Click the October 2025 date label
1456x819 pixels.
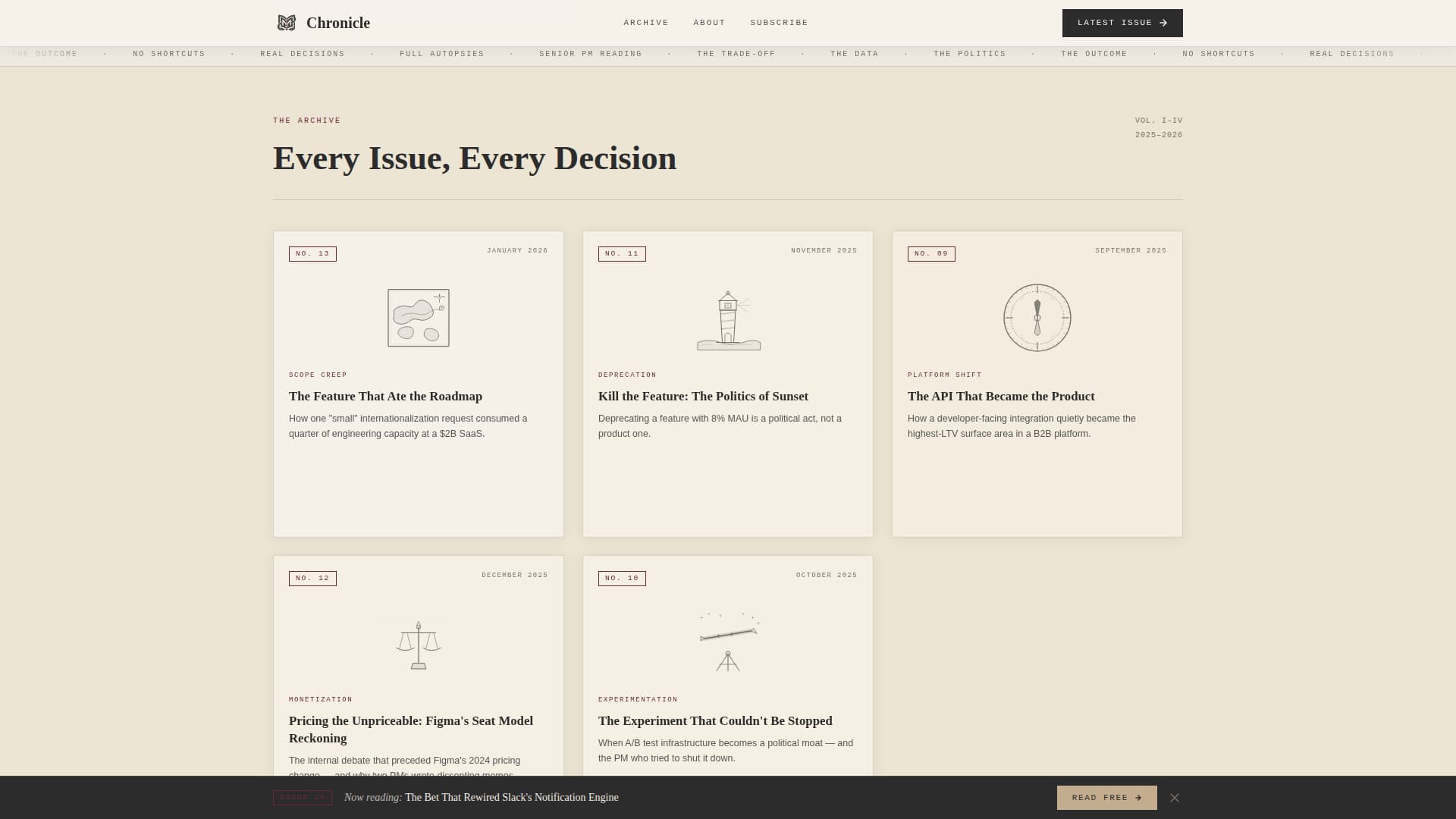click(x=827, y=576)
